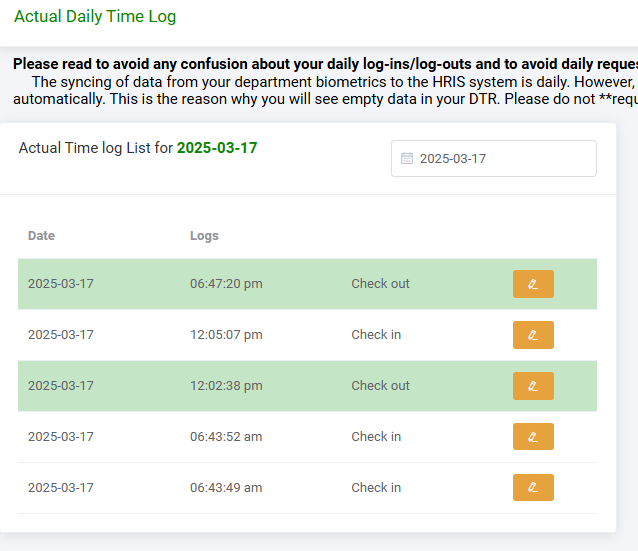Select the 12:05:07 pm time entry
The width and height of the screenshot is (638, 551).
(x=226, y=335)
